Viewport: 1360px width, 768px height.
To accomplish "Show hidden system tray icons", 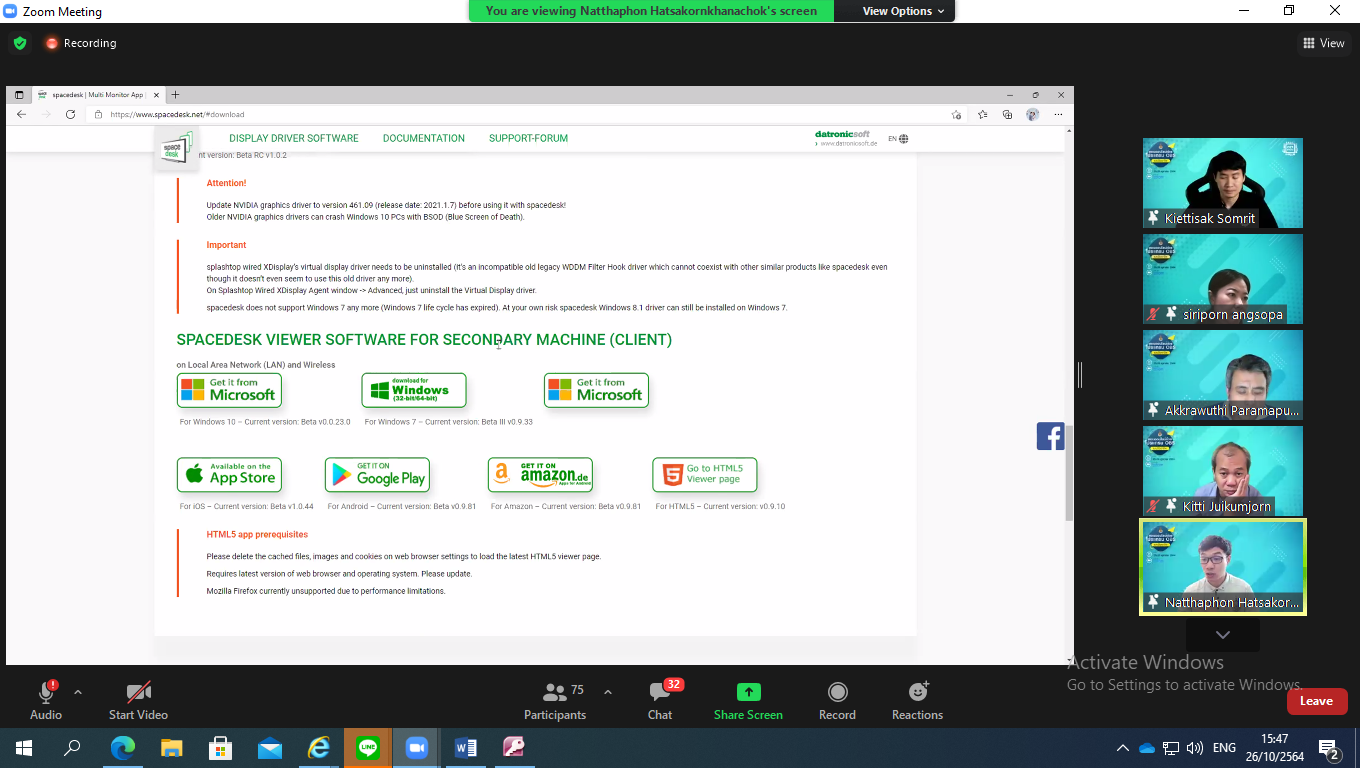I will pos(1122,748).
